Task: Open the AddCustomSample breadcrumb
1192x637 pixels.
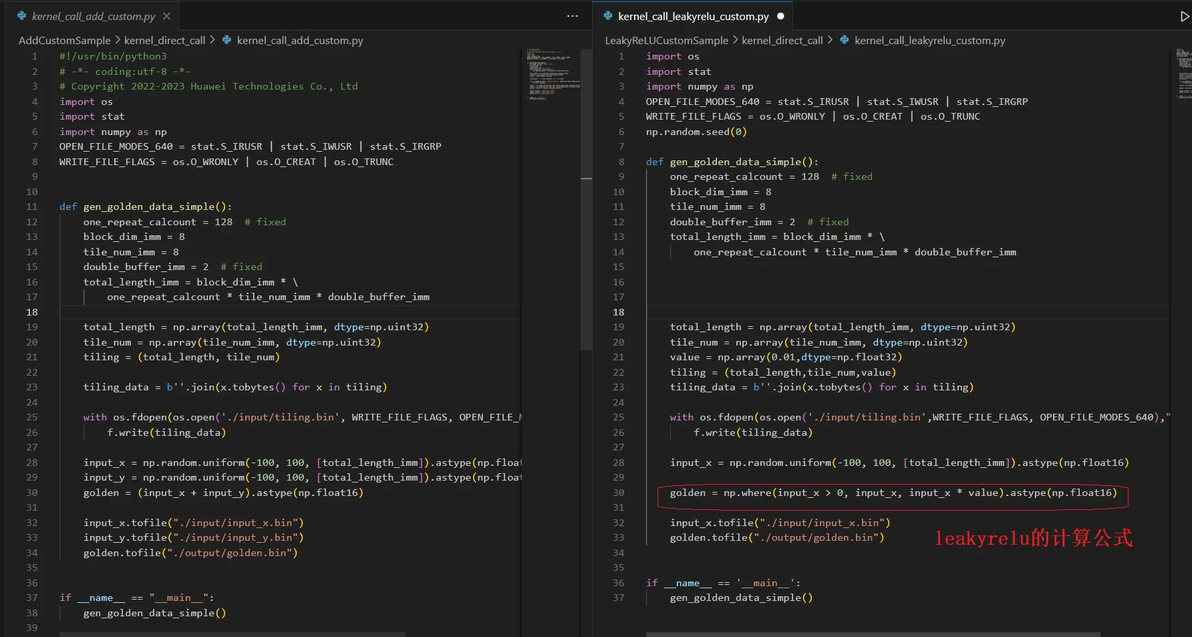Action: (x=65, y=40)
